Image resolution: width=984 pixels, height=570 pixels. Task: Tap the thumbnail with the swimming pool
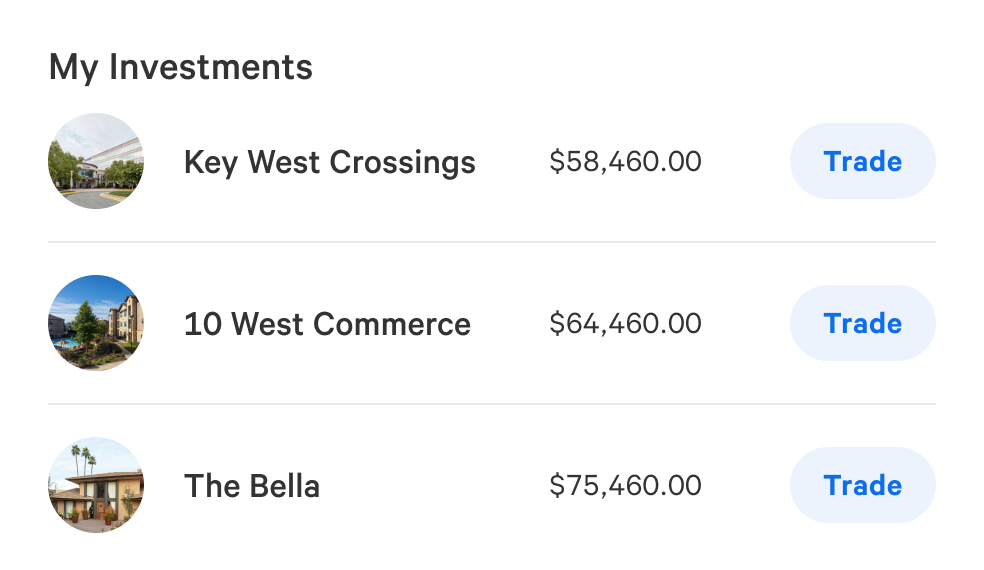point(96,323)
